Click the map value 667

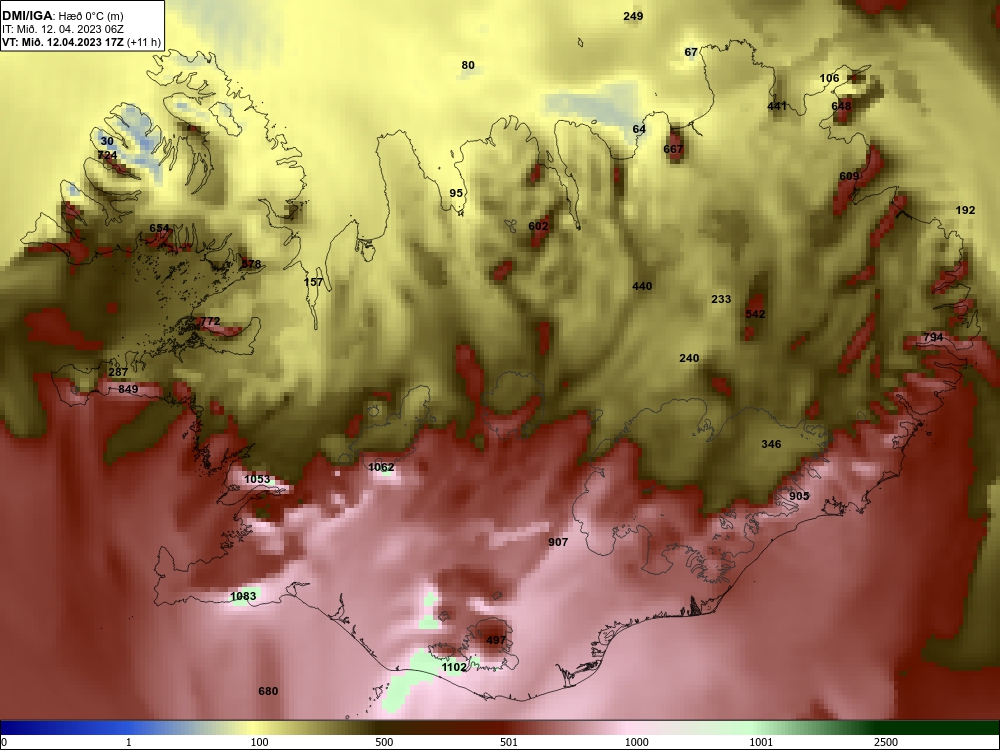tap(673, 149)
